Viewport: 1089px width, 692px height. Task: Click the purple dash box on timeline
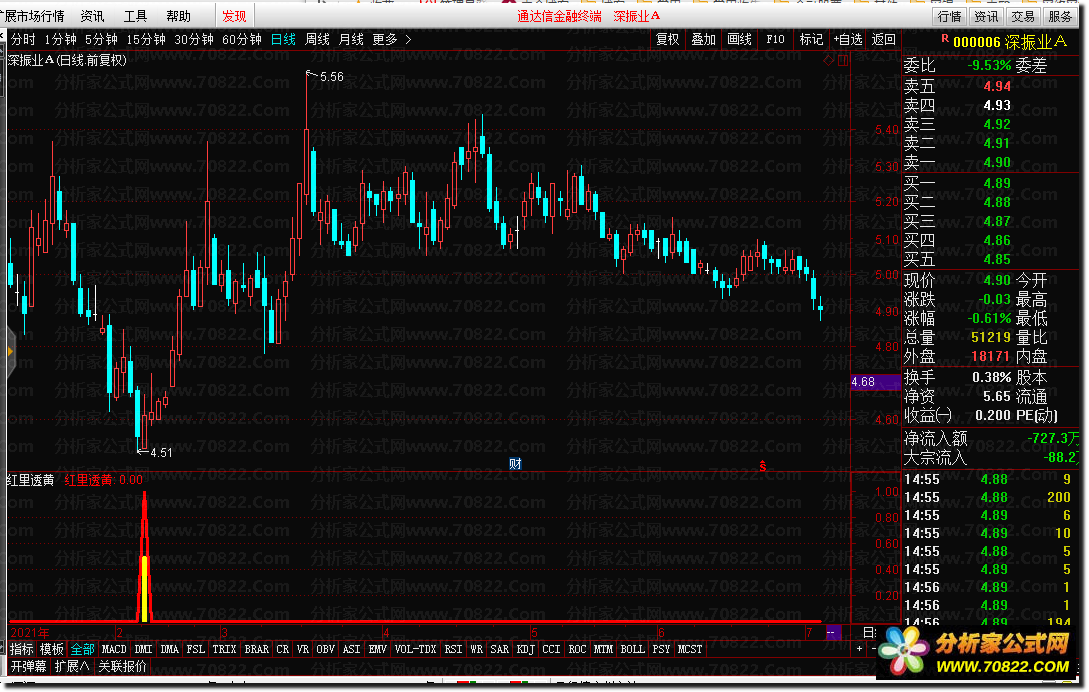pyautogui.click(x=833, y=632)
